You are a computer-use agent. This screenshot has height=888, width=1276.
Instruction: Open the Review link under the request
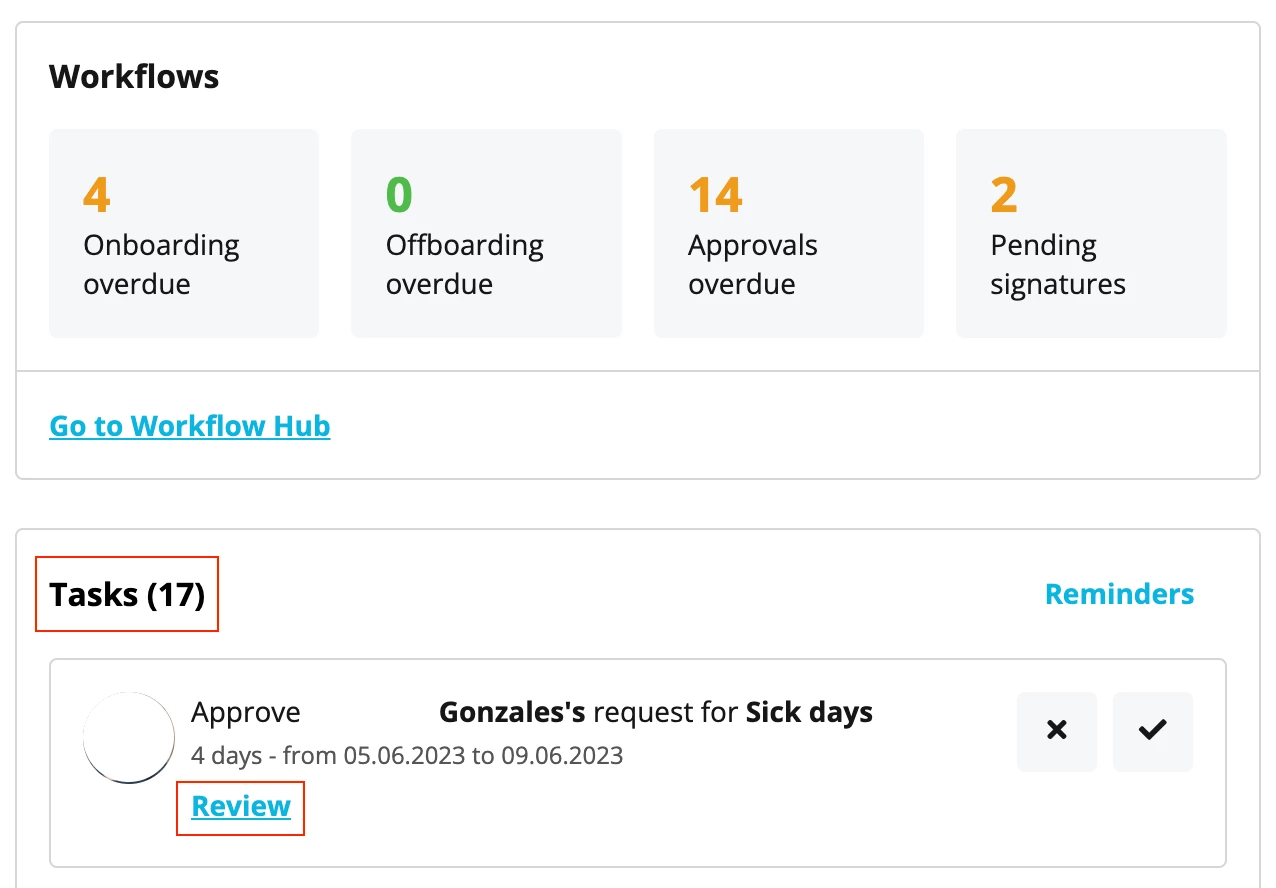click(241, 806)
